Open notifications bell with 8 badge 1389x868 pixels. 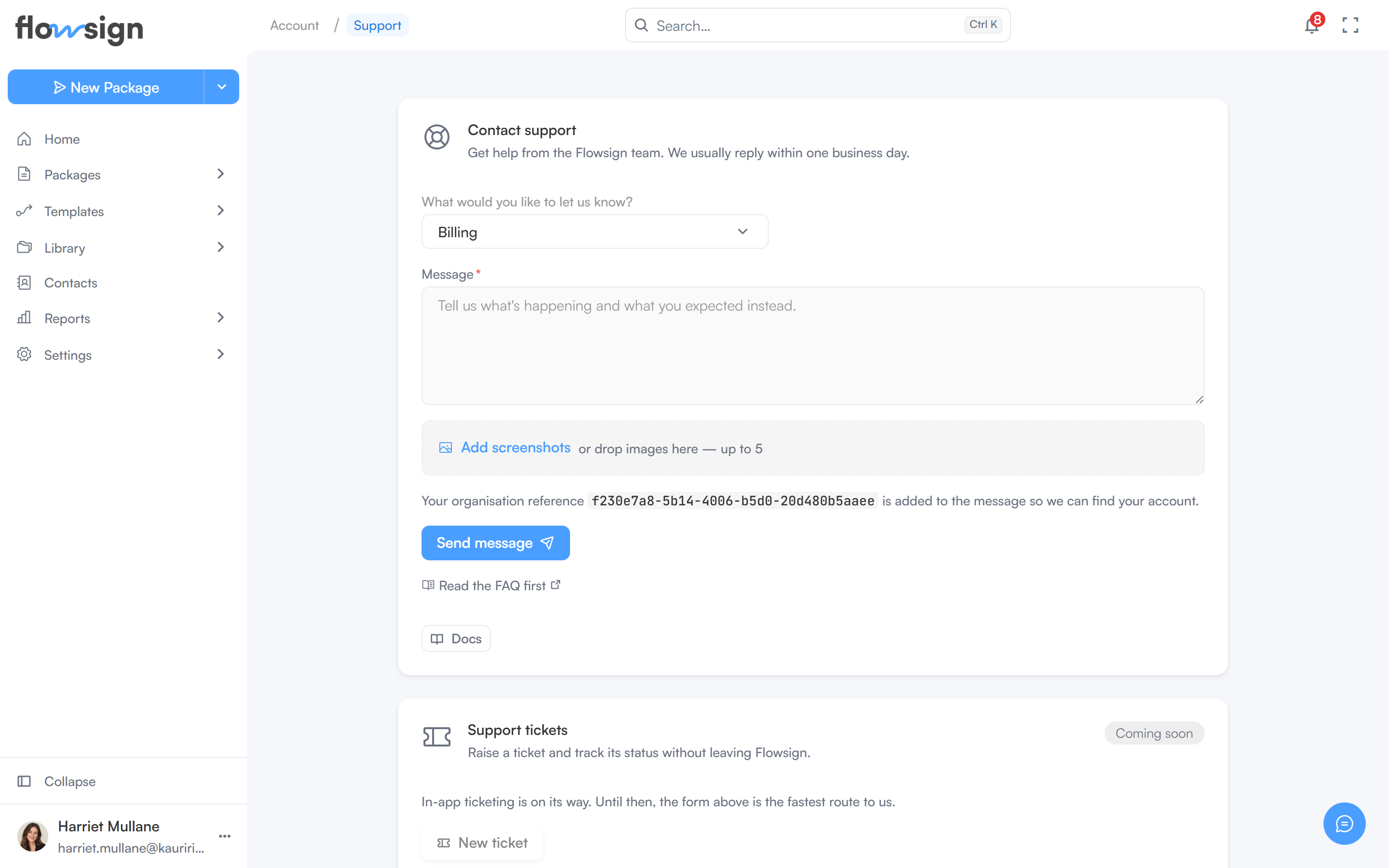tap(1312, 25)
